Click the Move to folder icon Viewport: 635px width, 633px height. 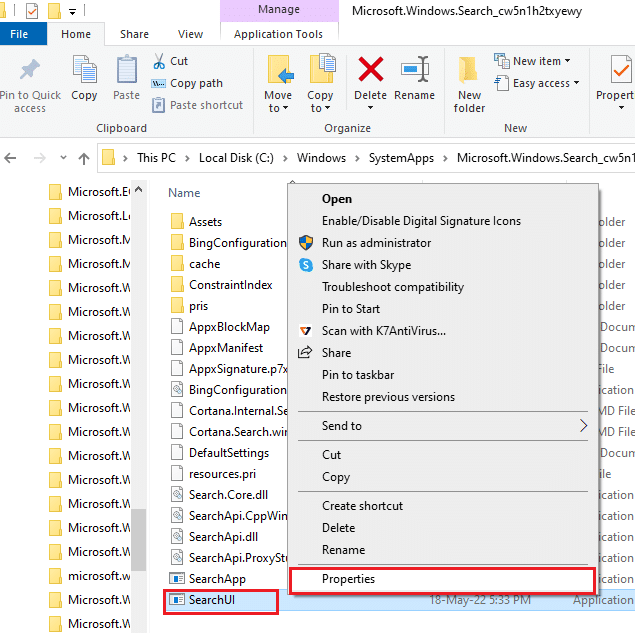click(280, 70)
